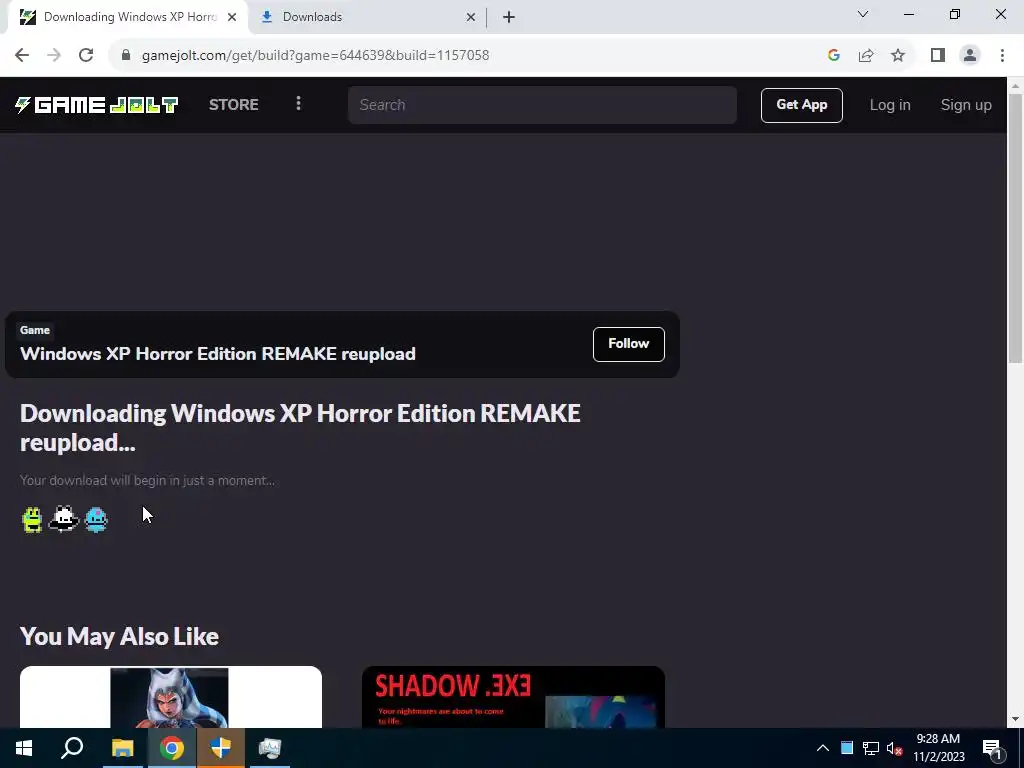Click the page vertical scrollbar thumb

click(1015, 228)
